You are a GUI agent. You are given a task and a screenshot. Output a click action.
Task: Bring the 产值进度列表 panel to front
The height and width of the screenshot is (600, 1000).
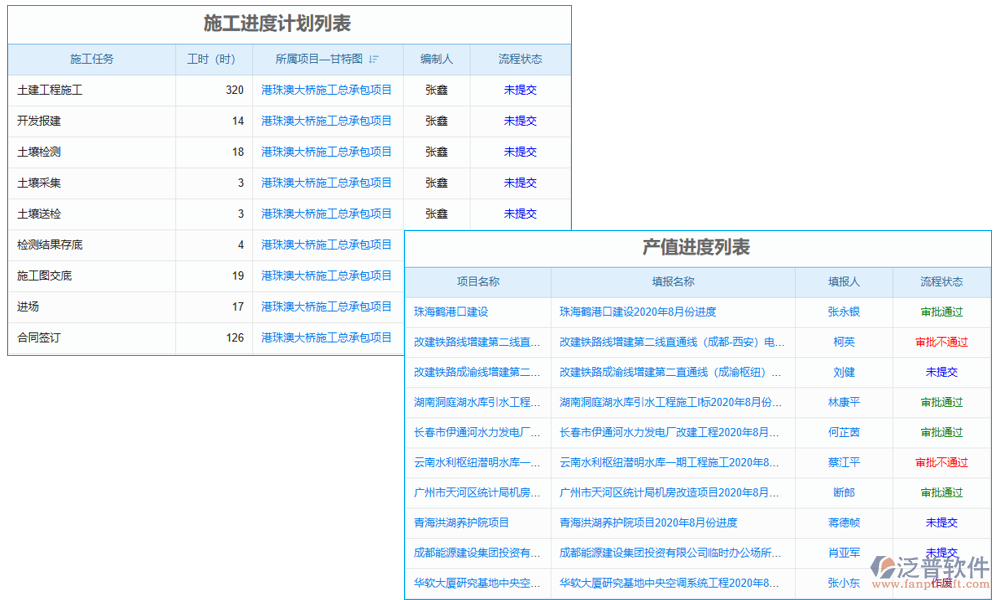tap(697, 249)
